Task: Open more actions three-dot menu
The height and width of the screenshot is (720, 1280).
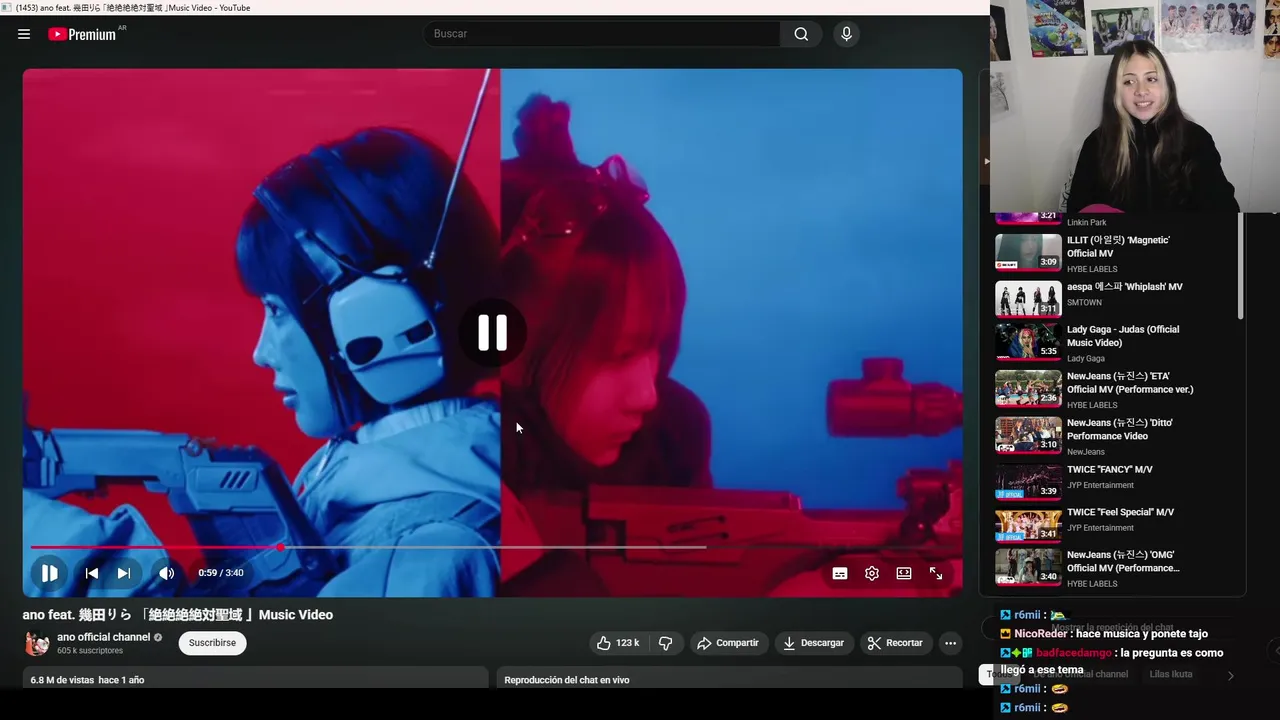Action: (x=950, y=643)
